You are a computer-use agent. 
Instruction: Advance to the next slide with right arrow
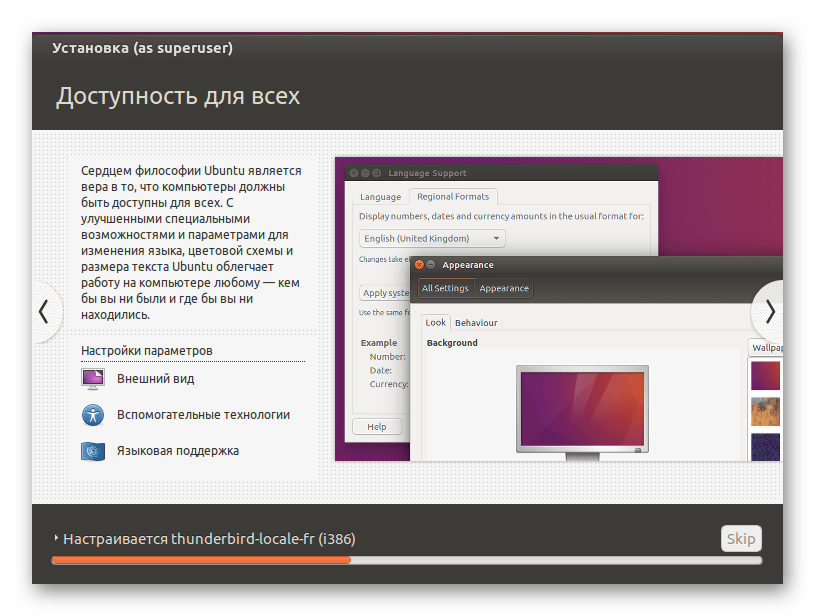click(770, 312)
